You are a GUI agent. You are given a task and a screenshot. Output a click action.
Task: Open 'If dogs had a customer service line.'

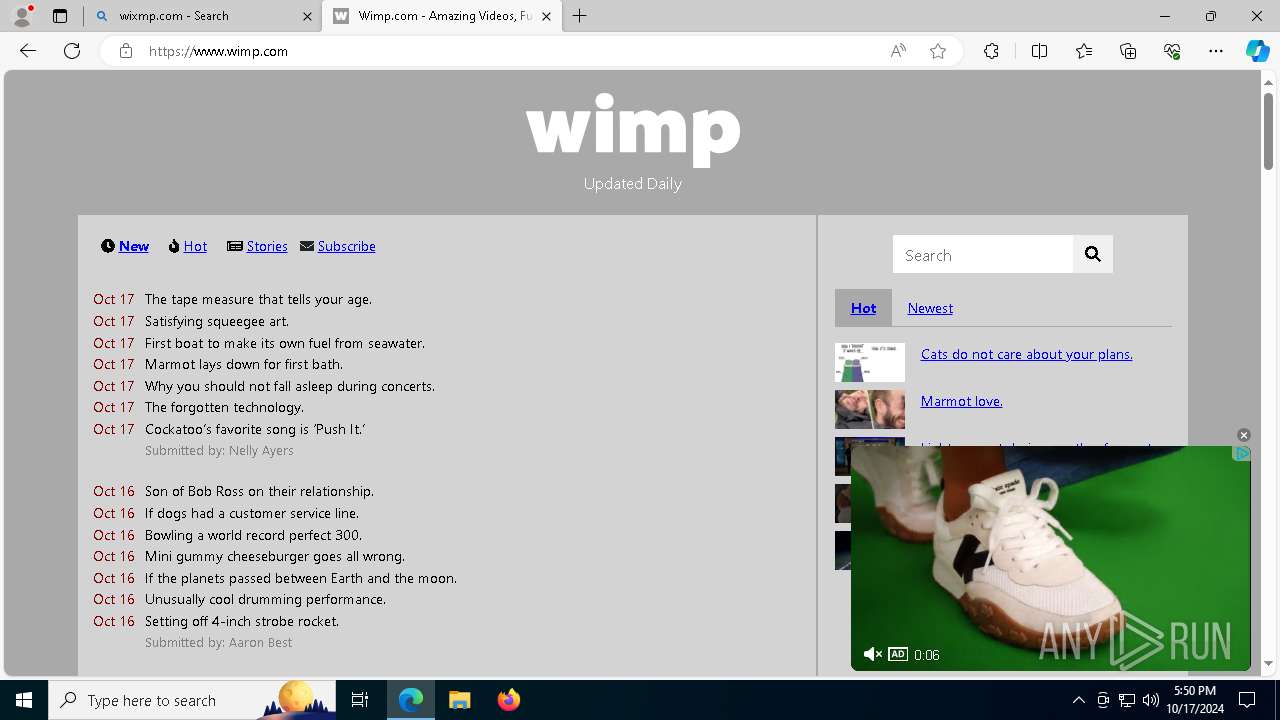pos(252,513)
